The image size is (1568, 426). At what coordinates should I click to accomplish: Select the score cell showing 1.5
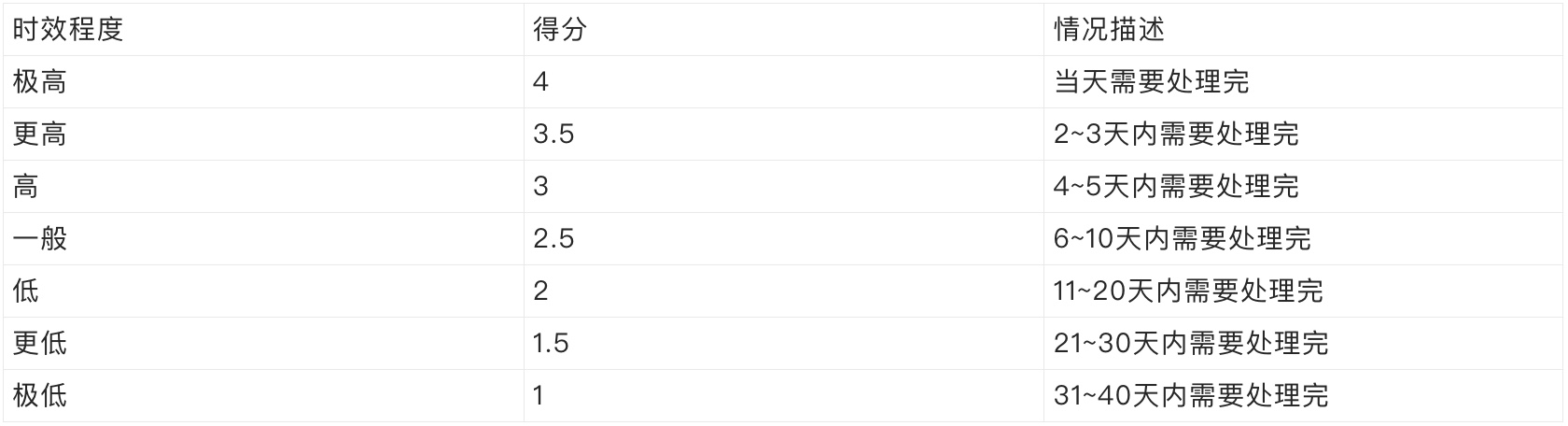tap(551, 344)
